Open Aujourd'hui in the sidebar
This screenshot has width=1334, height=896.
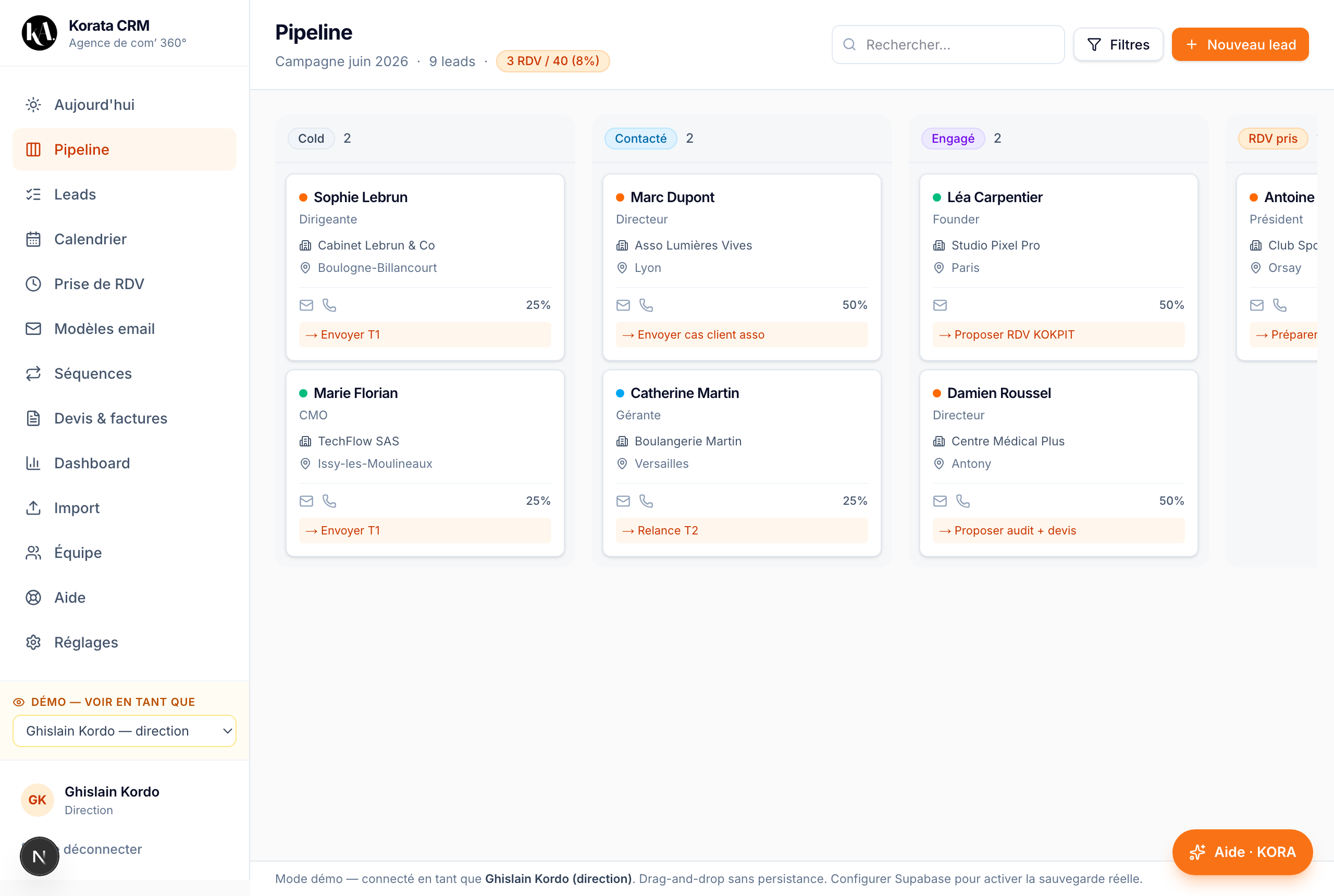[124, 105]
